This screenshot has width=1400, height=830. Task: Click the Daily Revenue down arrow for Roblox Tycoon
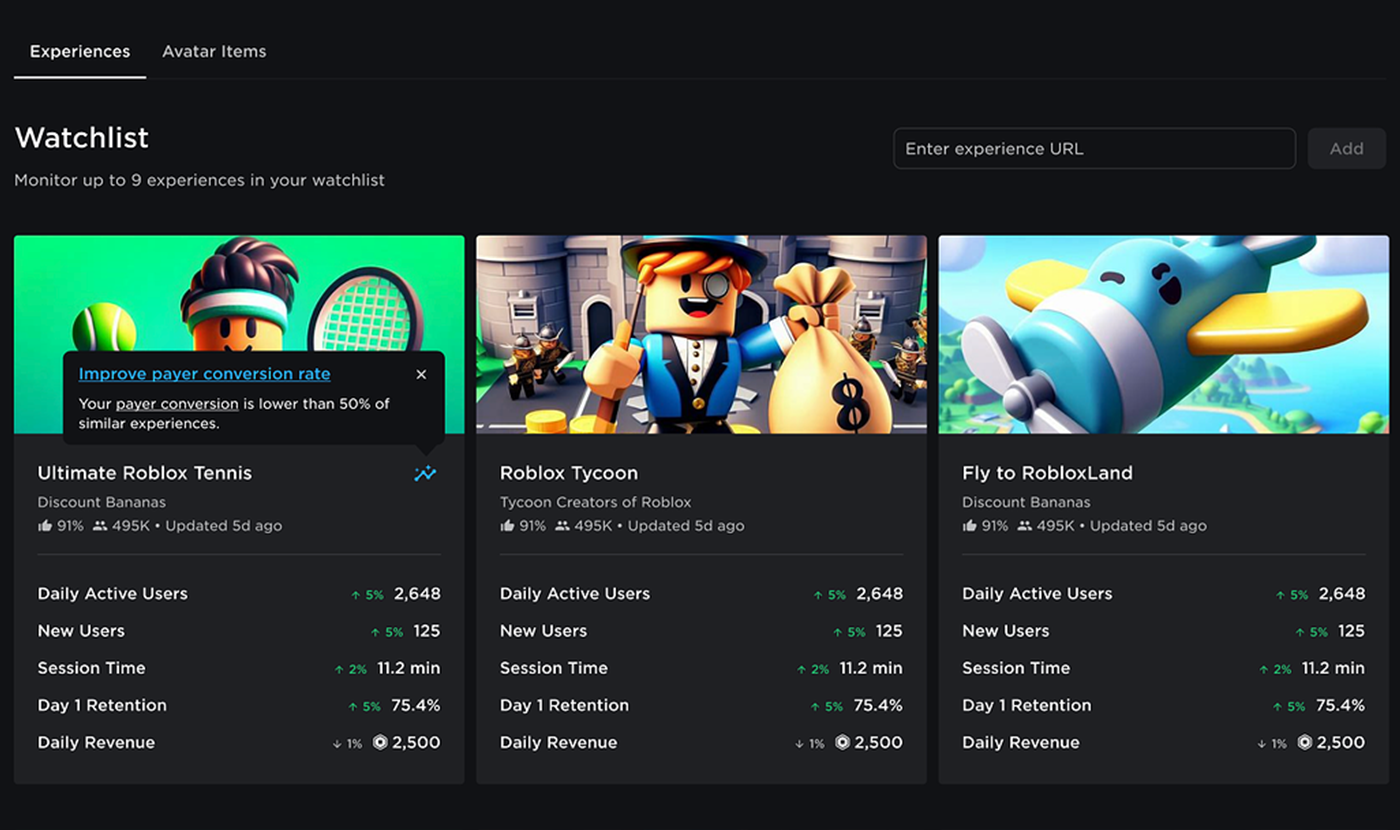tap(798, 744)
